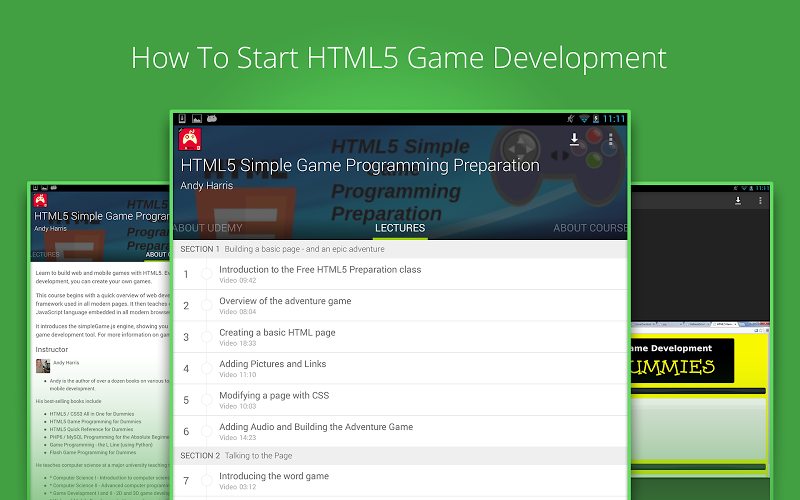Tap the Instructor heading in left screen

[x=52, y=349]
